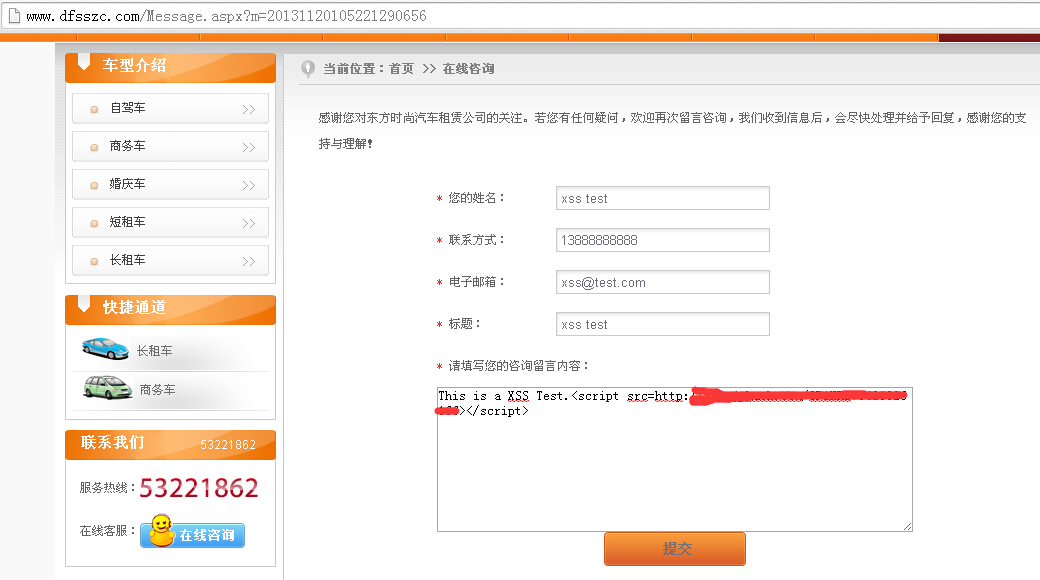Click chevron arrows beside 自驾车
This screenshot has height=580, width=1040.
point(249,109)
